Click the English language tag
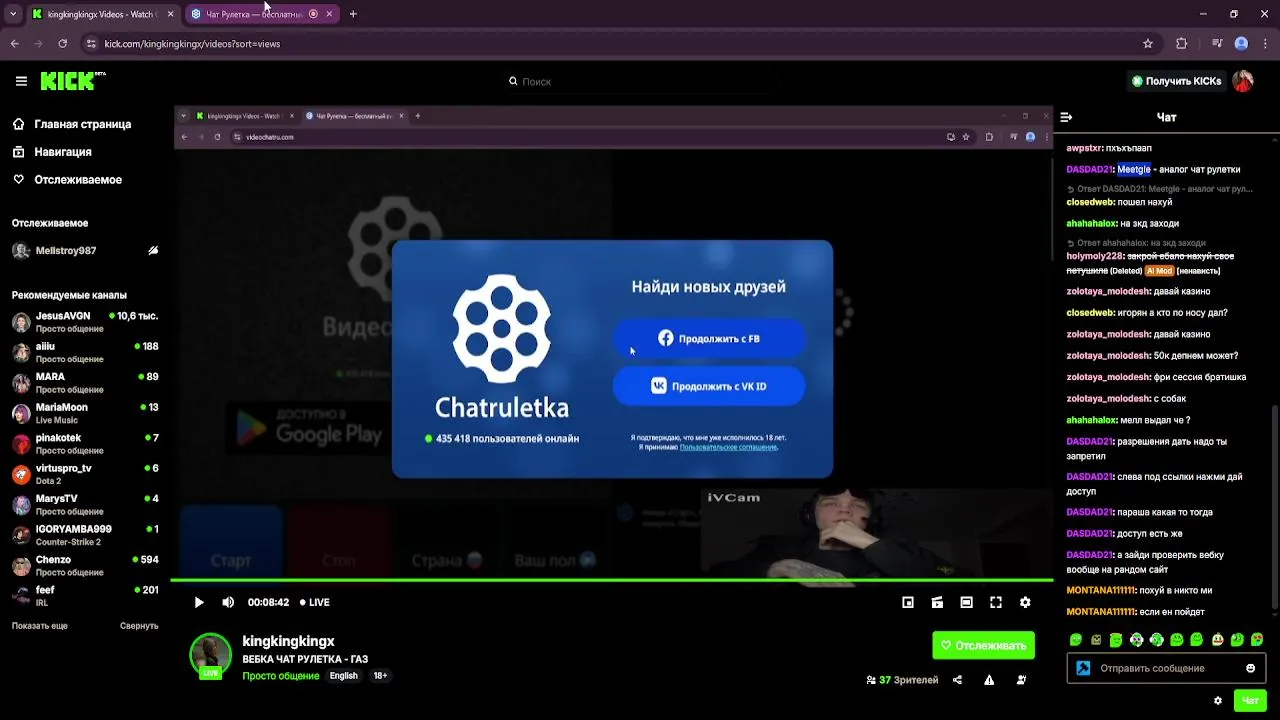This screenshot has height=720, width=1280. [343, 676]
